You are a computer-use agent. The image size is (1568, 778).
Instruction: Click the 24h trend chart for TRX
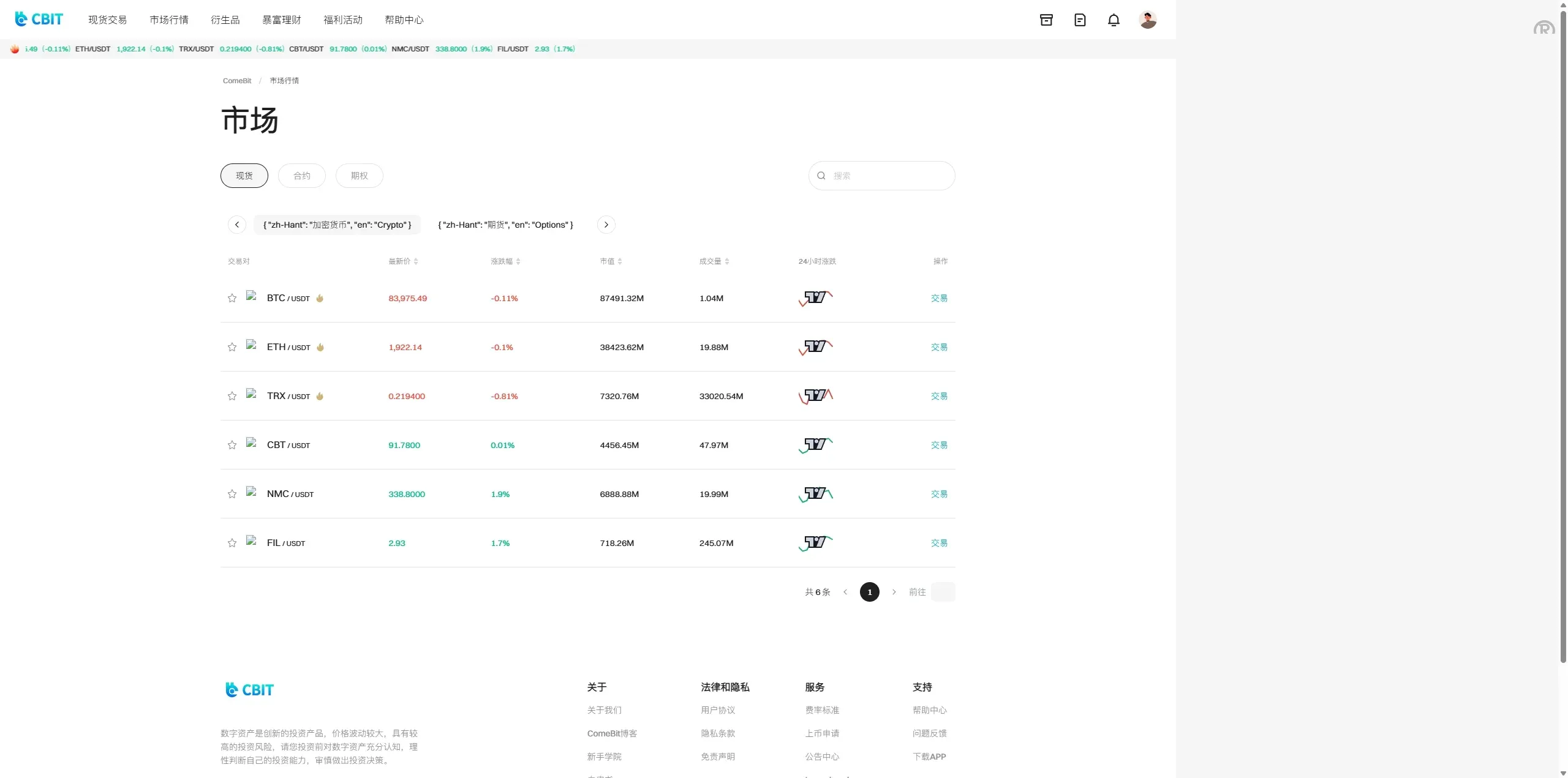[x=816, y=396]
